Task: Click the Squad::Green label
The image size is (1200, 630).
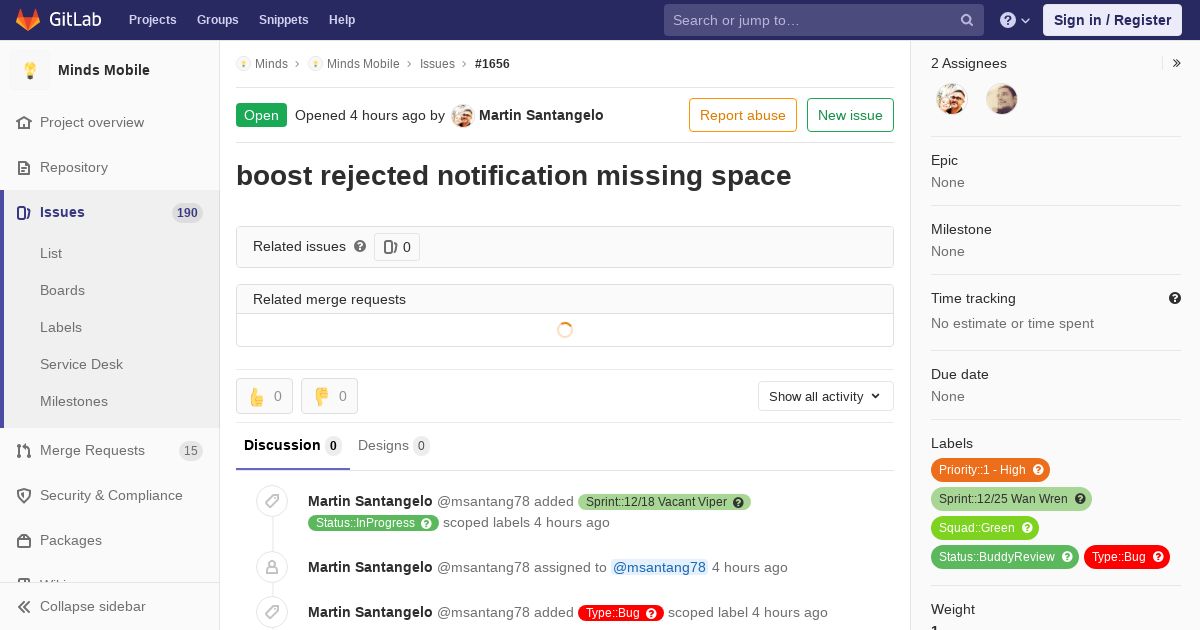Action: click(x=985, y=528)
